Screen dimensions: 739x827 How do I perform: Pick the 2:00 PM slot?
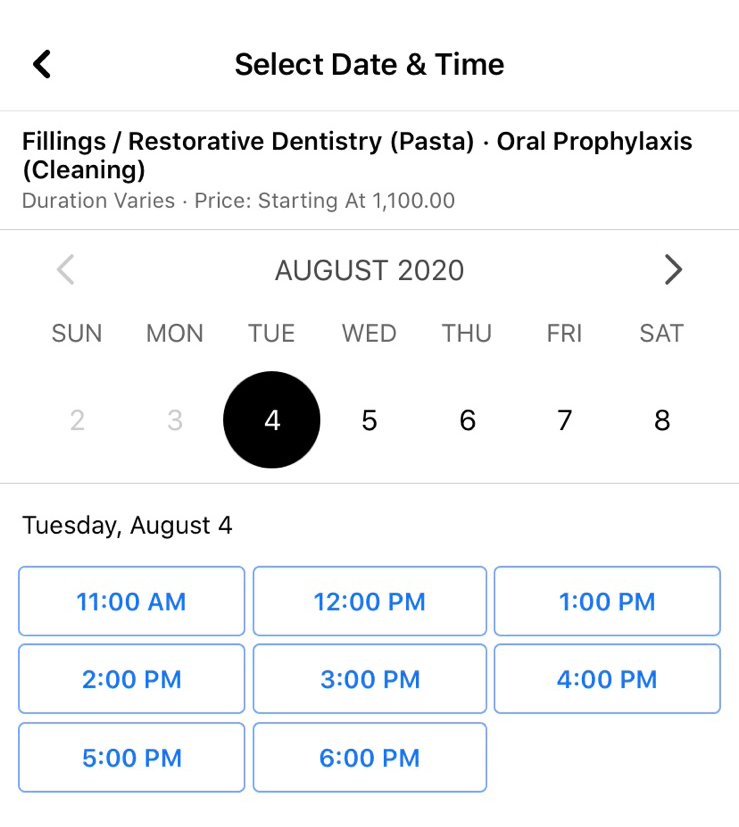(131, 680)
